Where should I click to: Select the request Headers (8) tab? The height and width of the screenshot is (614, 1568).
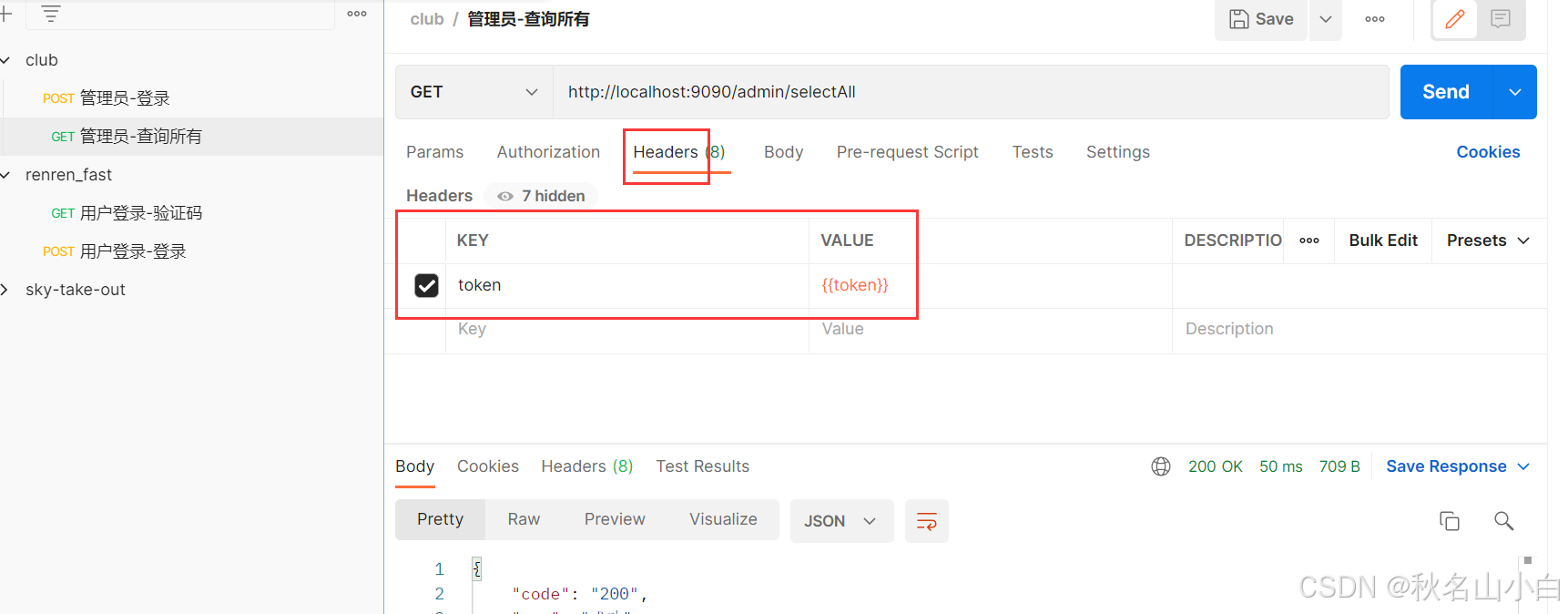point(679,152)
